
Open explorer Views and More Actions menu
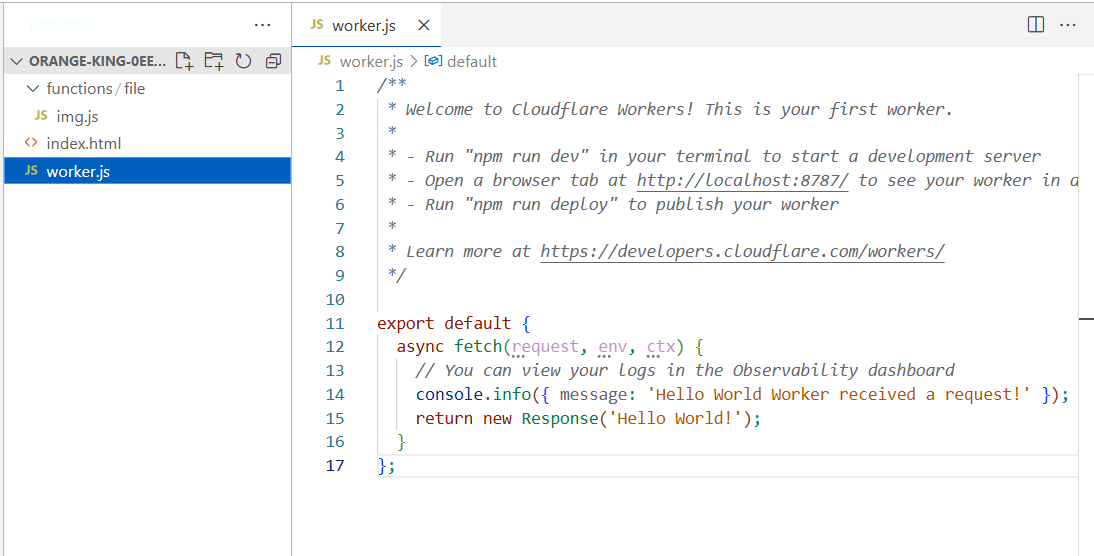(x=262, y=25)
